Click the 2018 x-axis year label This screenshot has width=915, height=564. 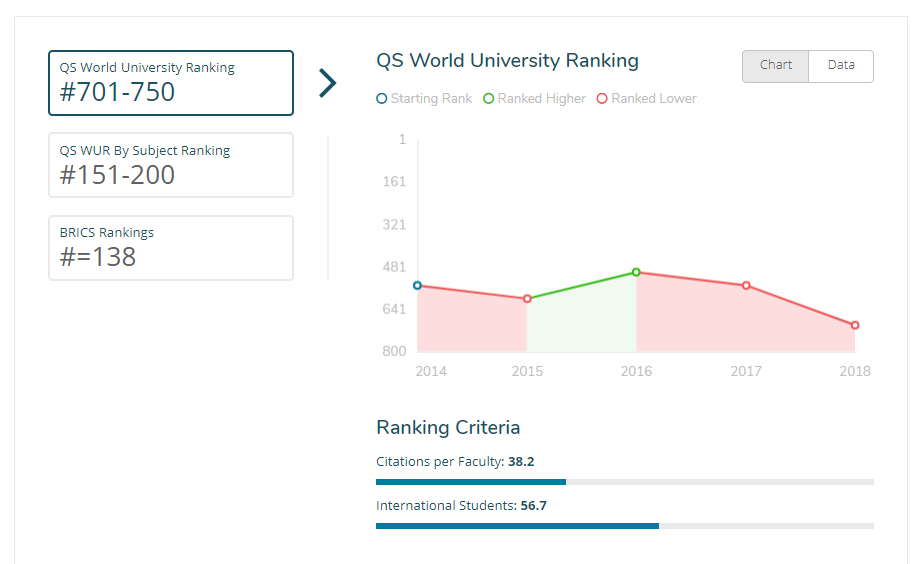(854, 371)
